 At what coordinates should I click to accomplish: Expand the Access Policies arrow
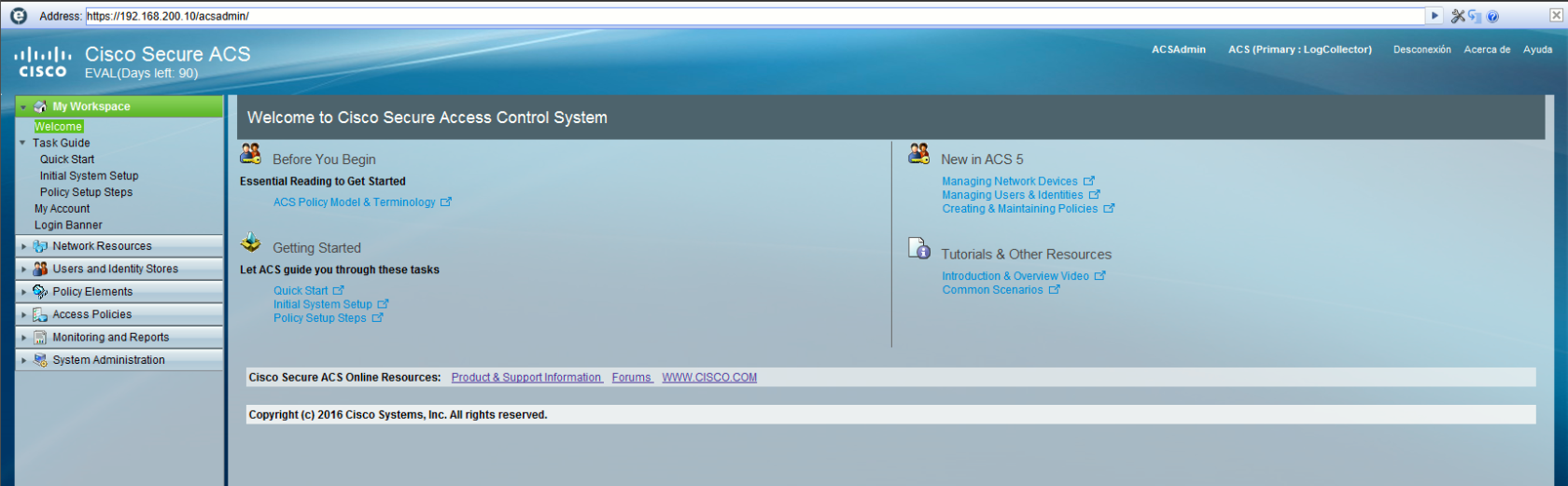pos(23,314)
